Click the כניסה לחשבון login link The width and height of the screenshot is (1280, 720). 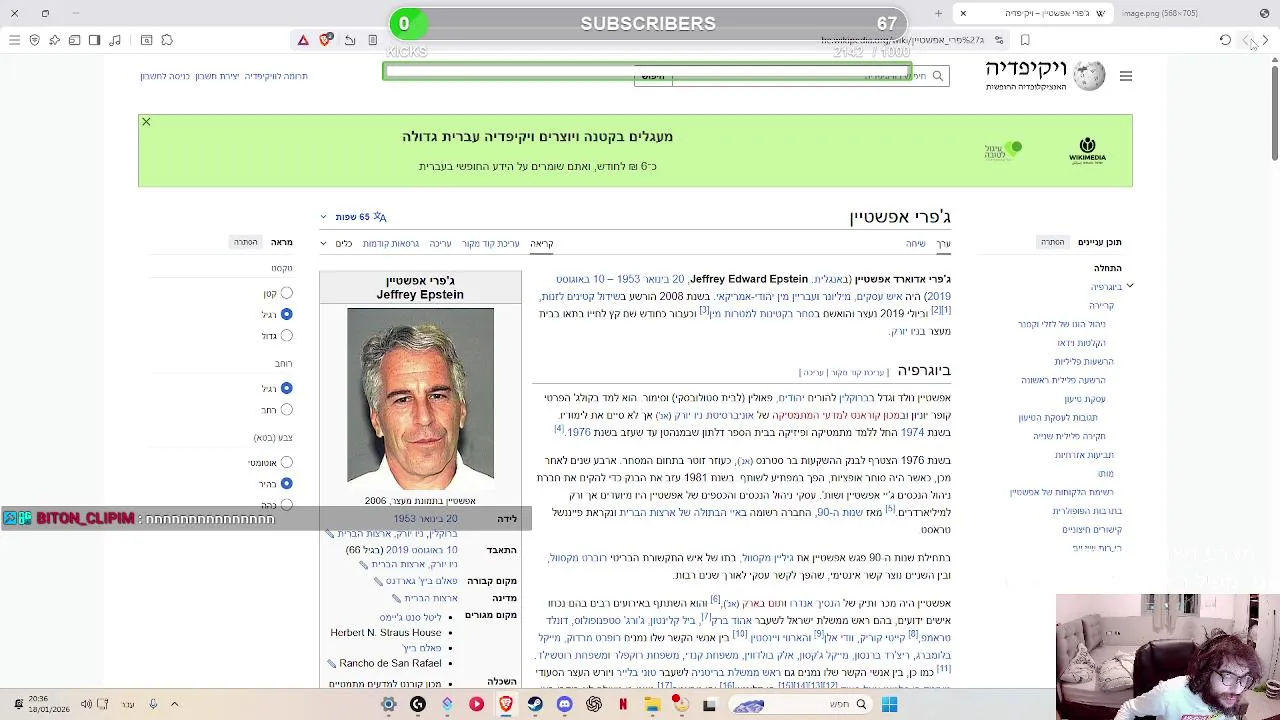coord(164,76)
